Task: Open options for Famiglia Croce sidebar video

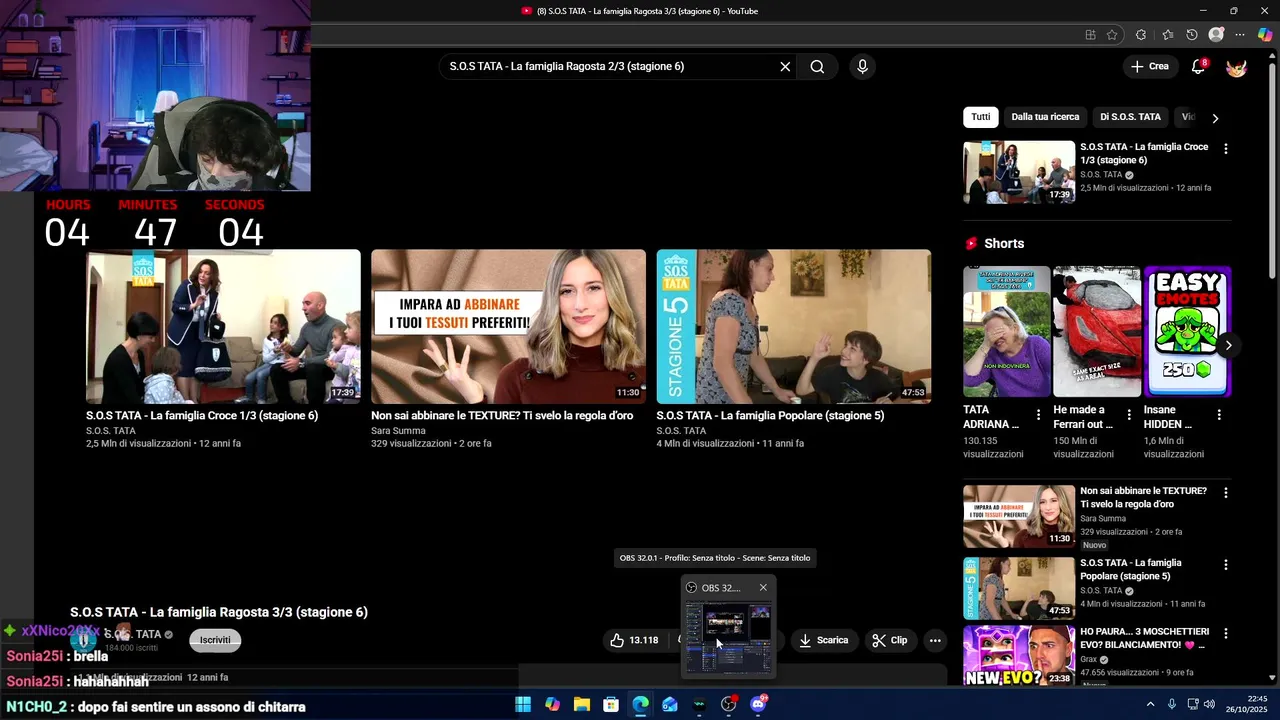Action: 1226,149
